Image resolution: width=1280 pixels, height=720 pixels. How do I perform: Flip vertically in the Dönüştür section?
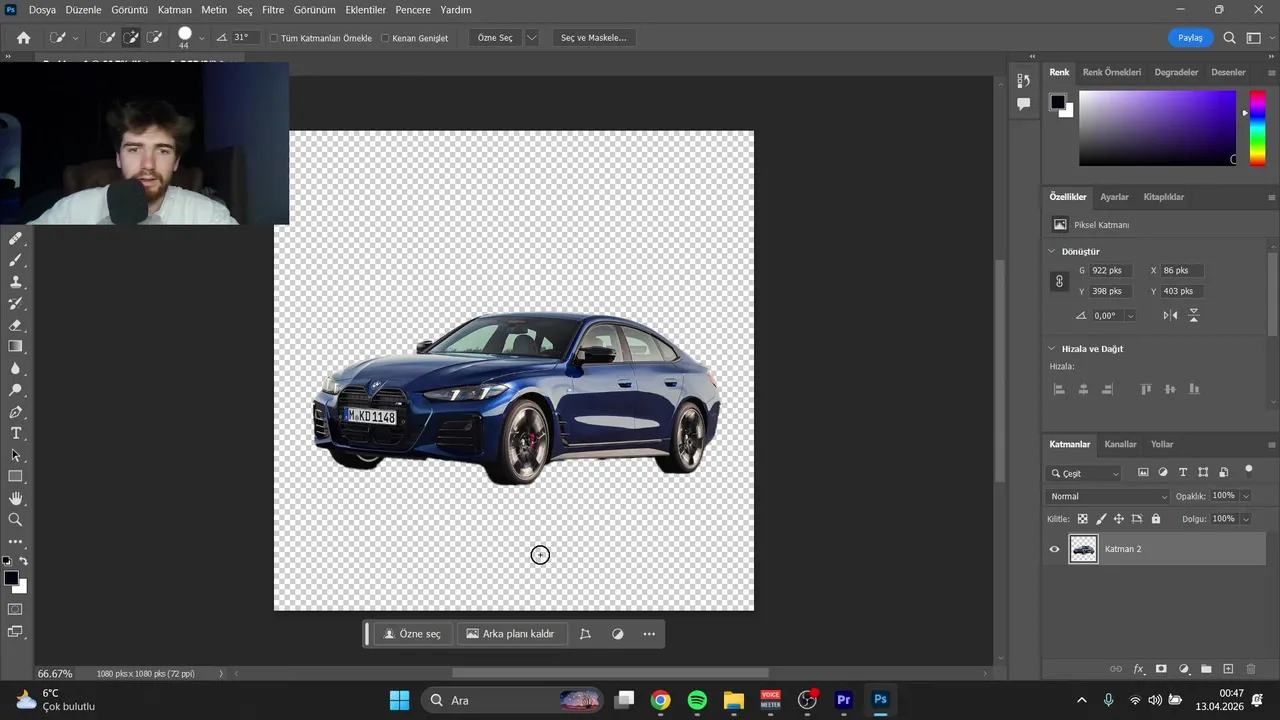1193,315
